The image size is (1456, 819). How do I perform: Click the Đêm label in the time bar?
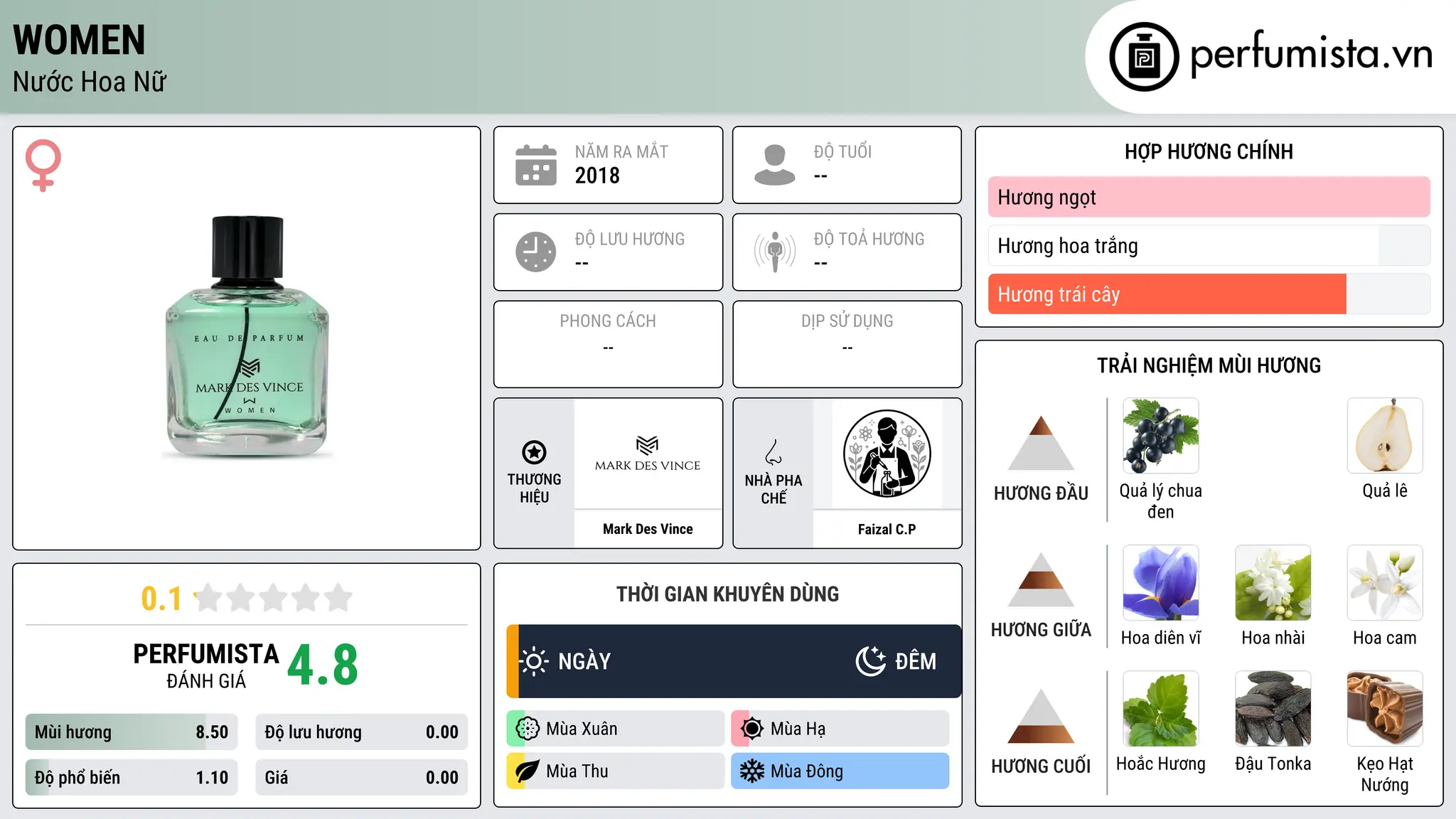pyautogui.click(x=916, y=661)
